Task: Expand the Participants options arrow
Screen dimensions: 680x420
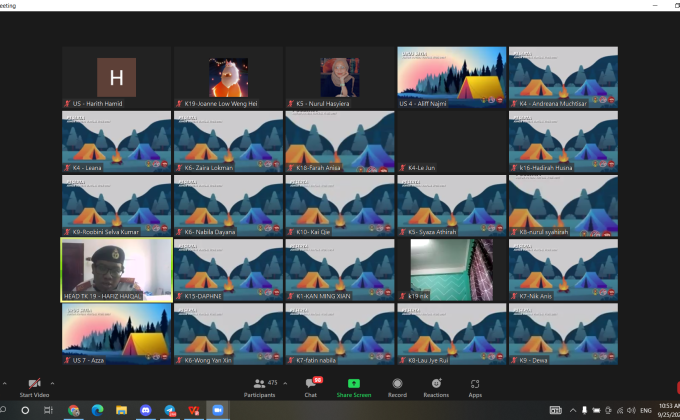Action: coord(287,382)
